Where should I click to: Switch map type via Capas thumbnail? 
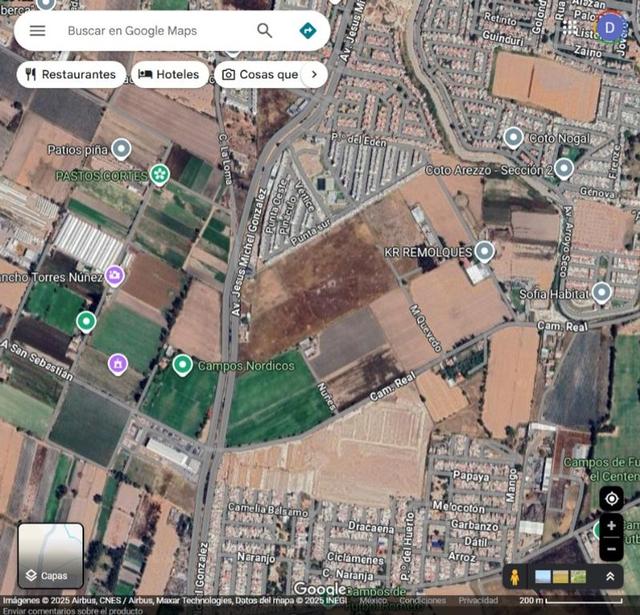51,555
